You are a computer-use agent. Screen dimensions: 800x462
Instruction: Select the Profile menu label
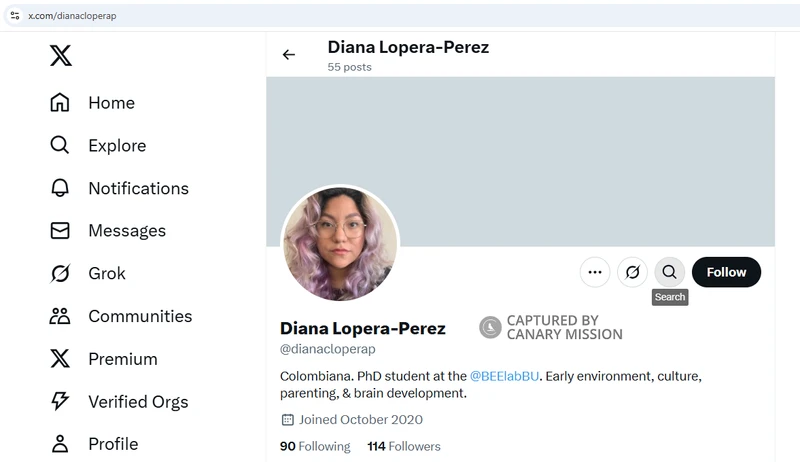click(113, 444)
